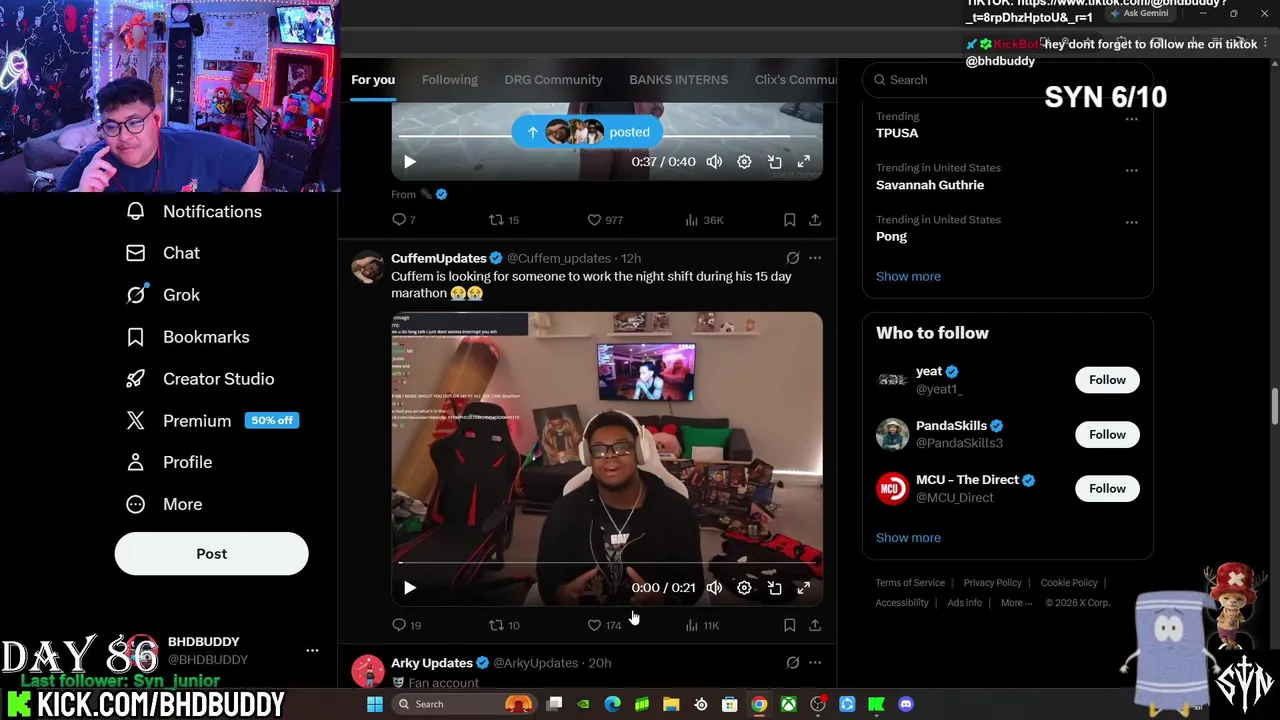Image resolution: width=1280 pixels, height=720 pixels.
Task: Open Grok explain icon on CuffemUpdates post
Action: [792, 258]
